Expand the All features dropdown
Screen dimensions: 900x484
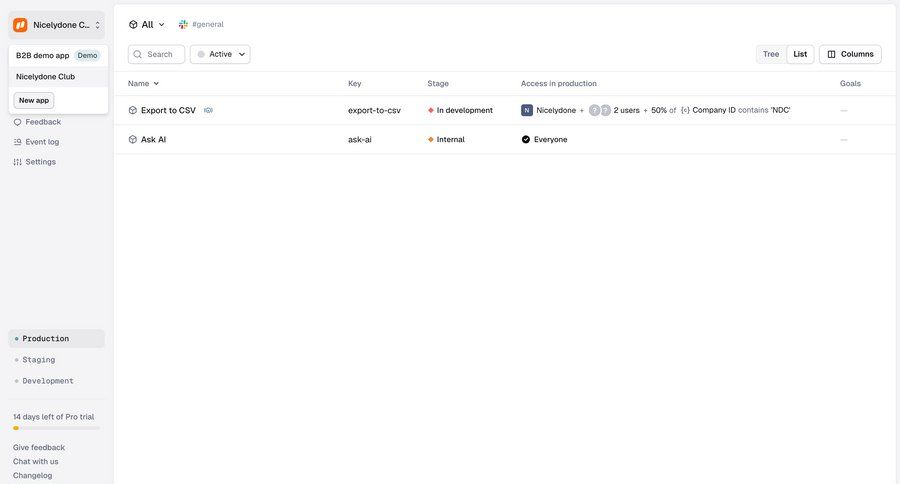coord(146,24)
